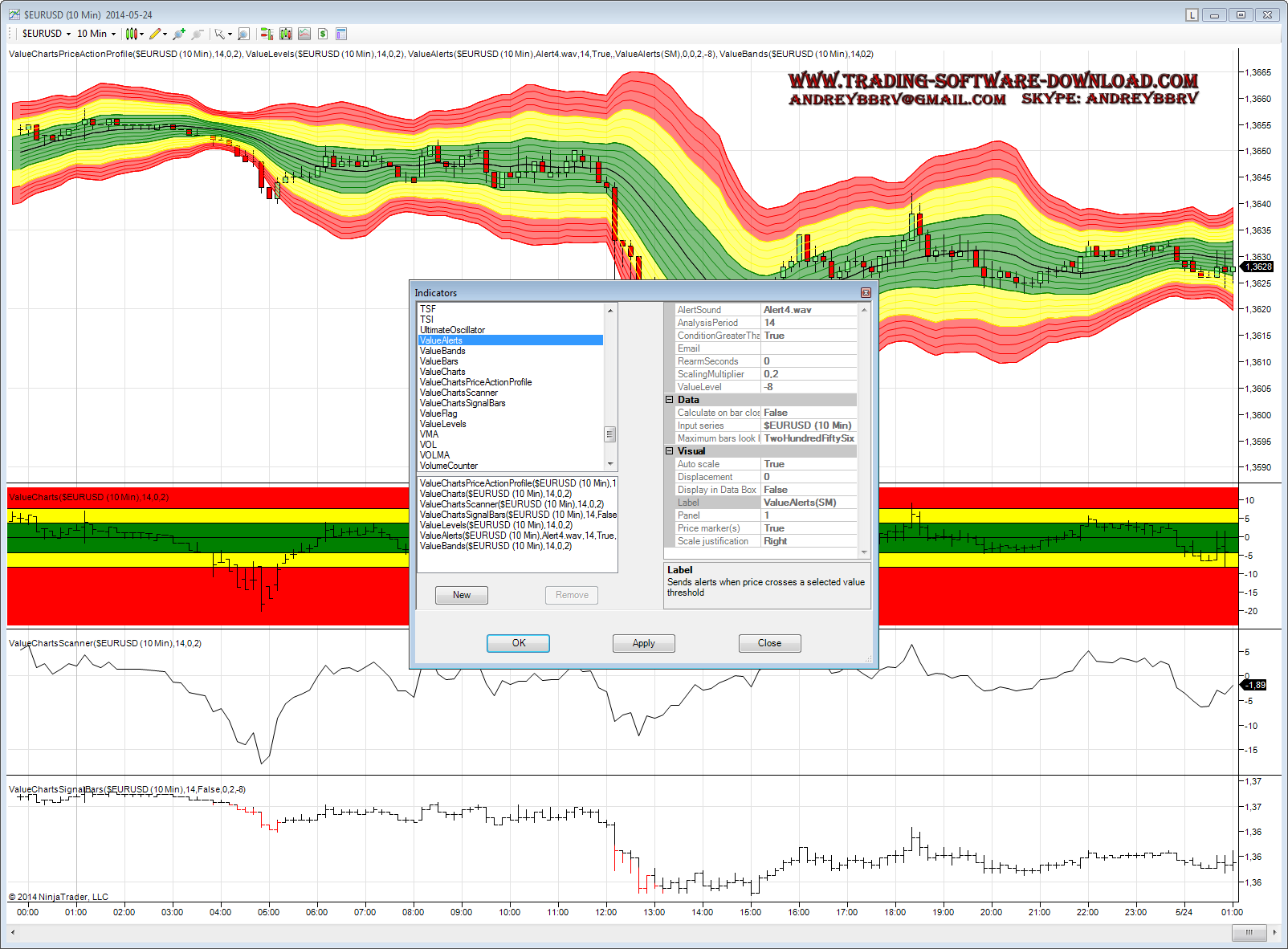Viewport: 1288px width, 949px height.
Task: Open the $EURUSD instrument dropdown
Action: click(x=47, y=34)
